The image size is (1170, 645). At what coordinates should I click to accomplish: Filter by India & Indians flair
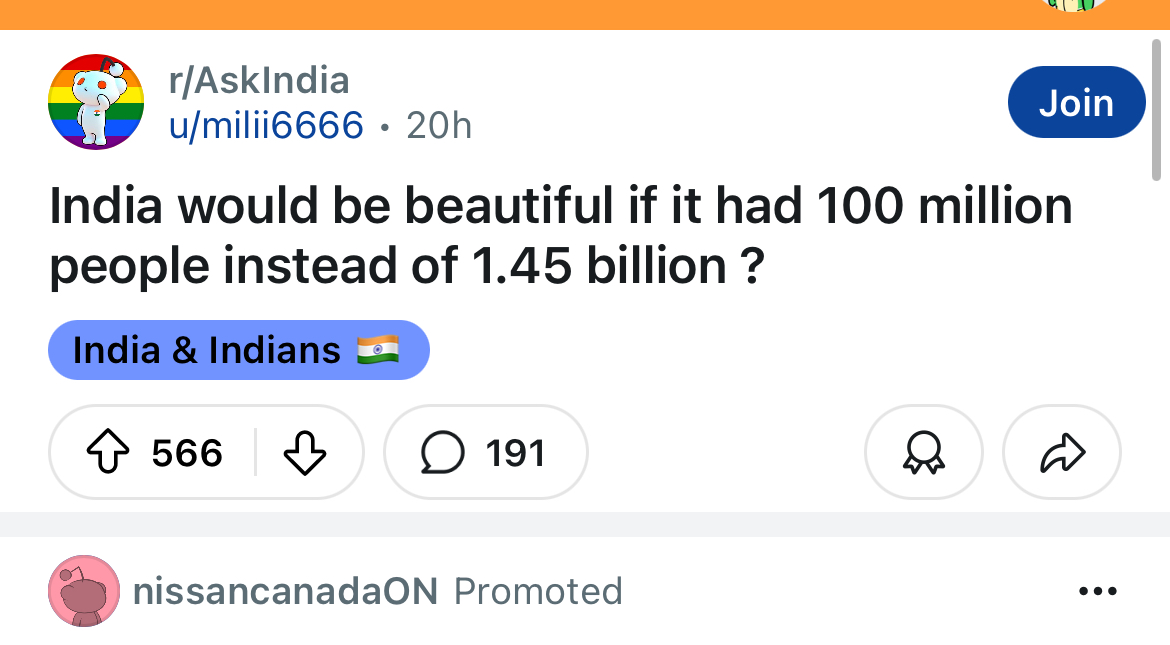pyautogui.click(x=239, y=350)
